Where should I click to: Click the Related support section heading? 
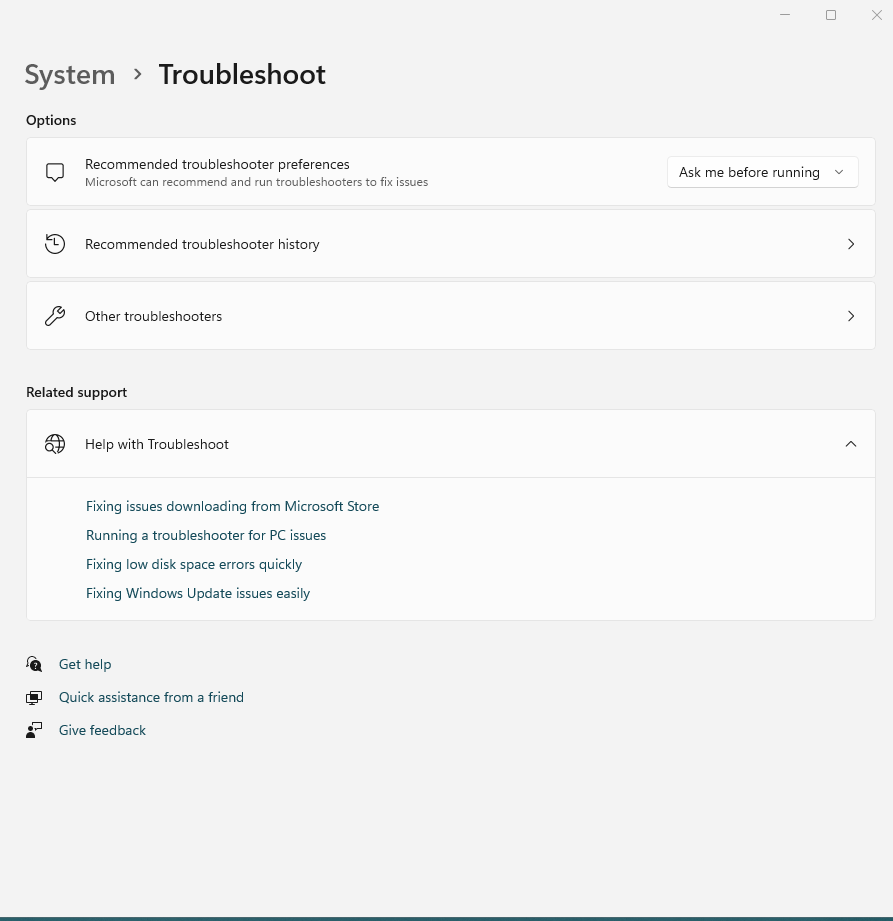76,392
